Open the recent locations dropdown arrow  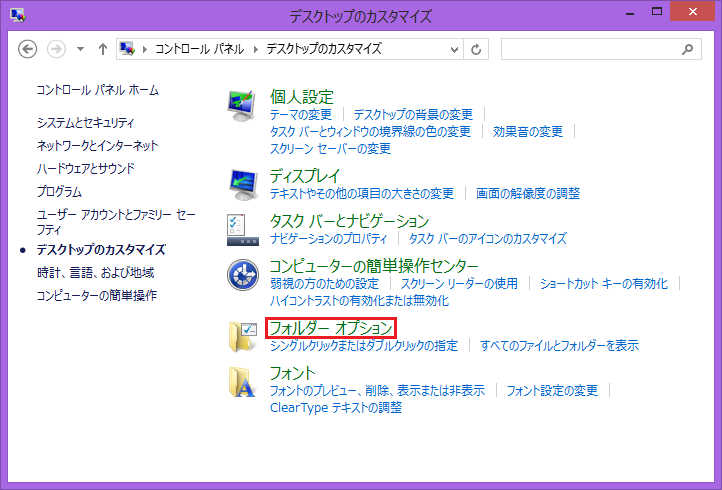point(79,49)
